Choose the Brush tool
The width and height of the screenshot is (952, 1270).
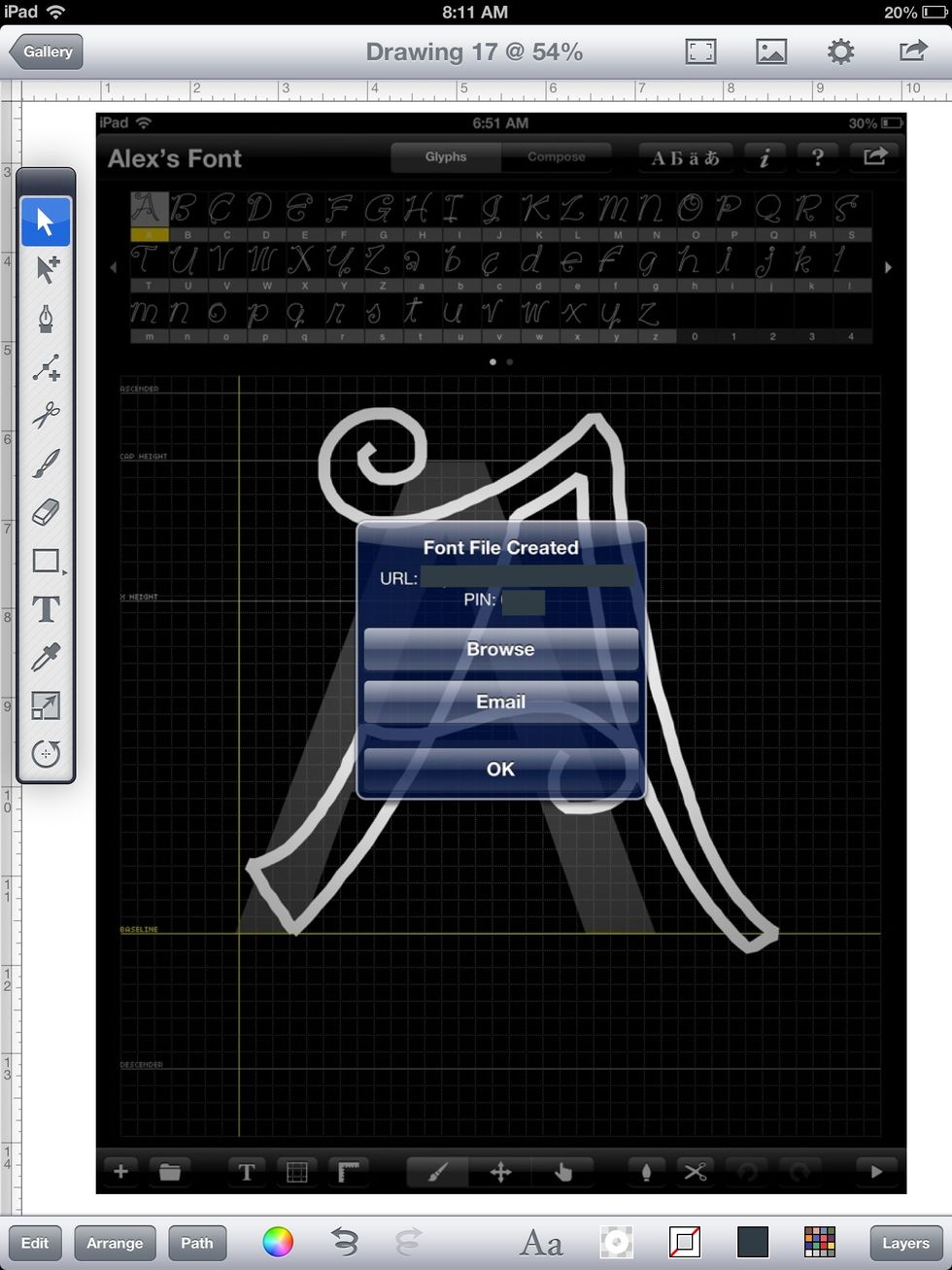point(46,463)
